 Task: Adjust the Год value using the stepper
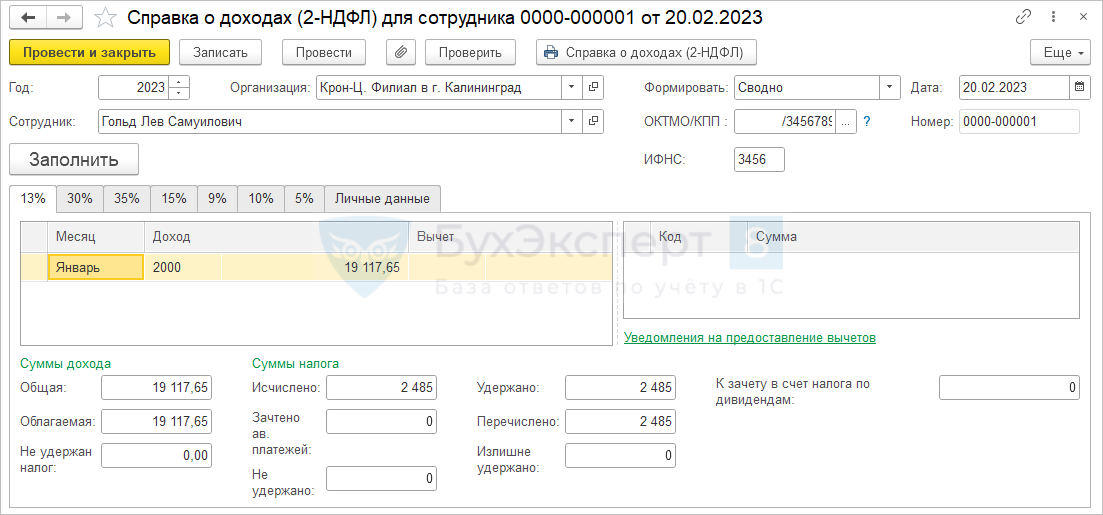click(x=179, y=87)
